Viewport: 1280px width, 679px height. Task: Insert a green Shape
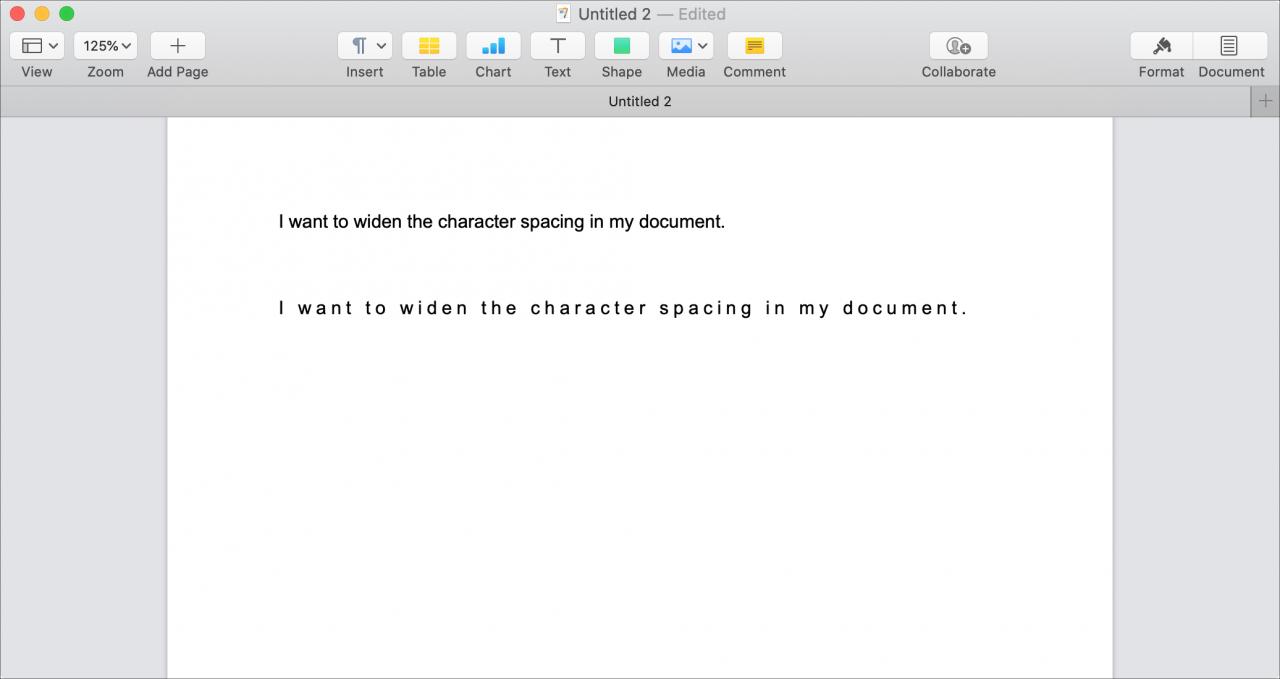622,46
